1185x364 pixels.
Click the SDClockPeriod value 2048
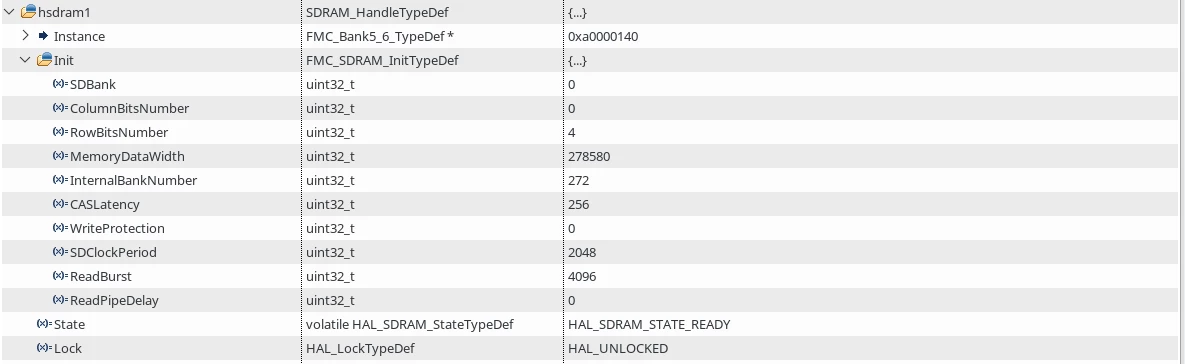582,252
